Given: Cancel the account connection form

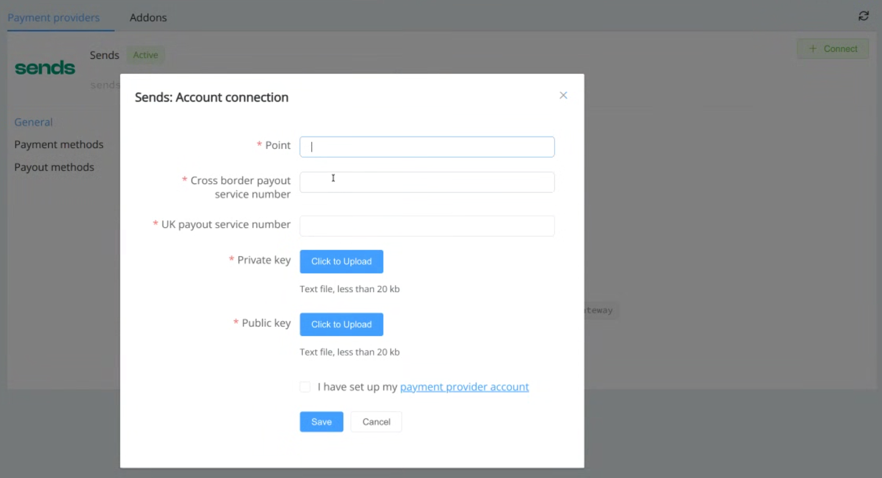Looking at the screenshot, I should click(x=376, y=422).
